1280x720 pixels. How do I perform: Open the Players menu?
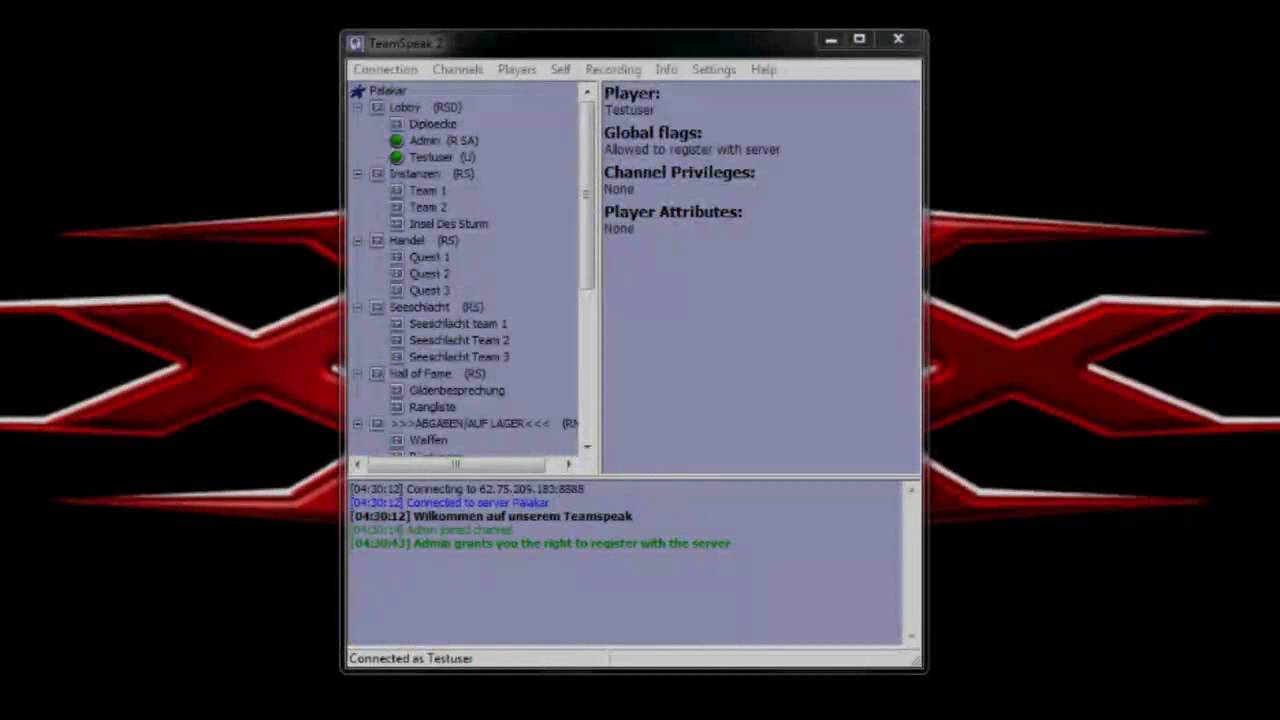tap(517, 70)
